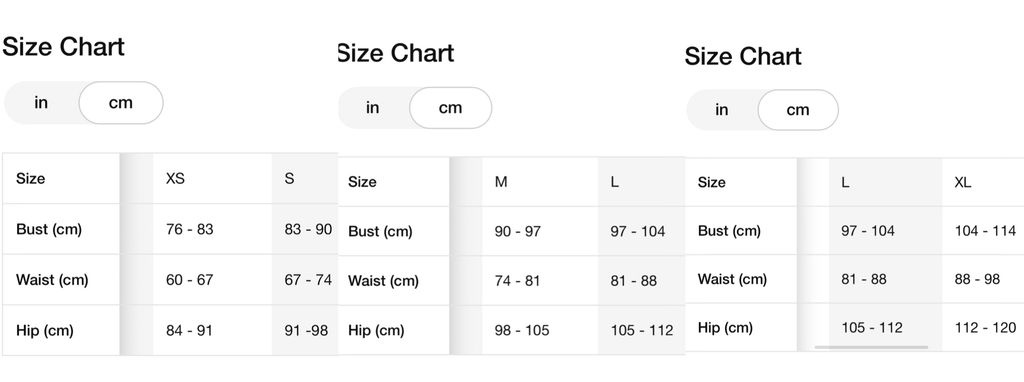Click Waist (cm) row label in left chart
Screen dimensions: 1024x382
coord(52,279)
